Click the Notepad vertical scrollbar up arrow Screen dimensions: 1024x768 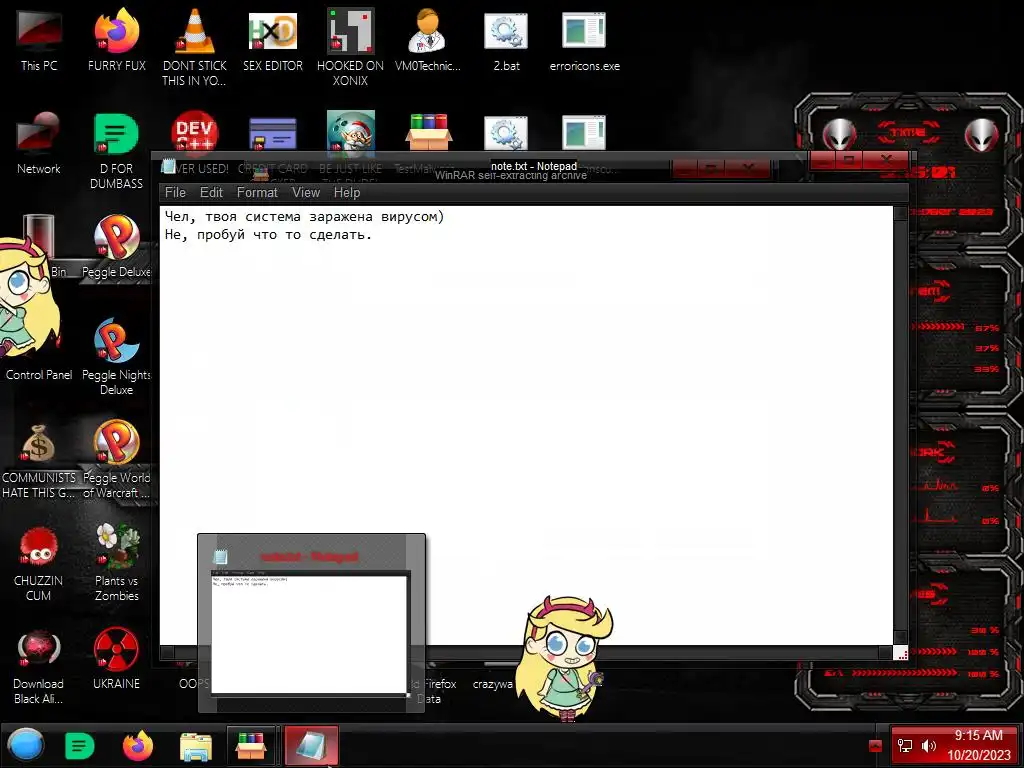(900, 213)
